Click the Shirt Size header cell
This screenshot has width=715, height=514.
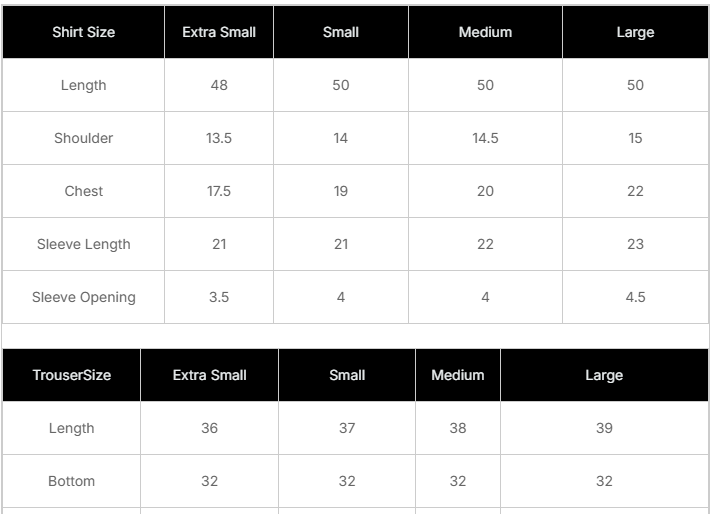click(x=83, y=32)
